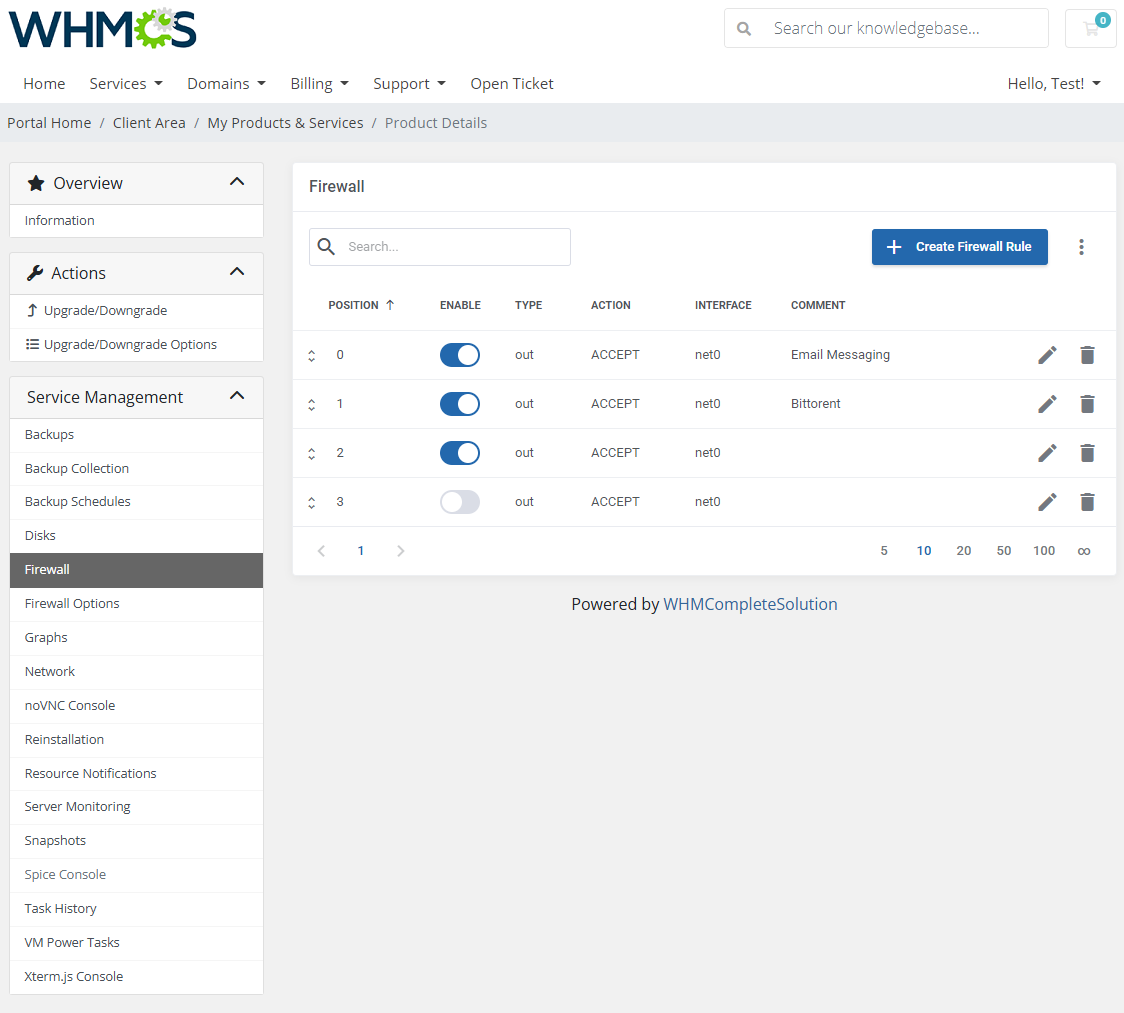
Task: Open the shopping cart icon
Action: click(1091, 29)
